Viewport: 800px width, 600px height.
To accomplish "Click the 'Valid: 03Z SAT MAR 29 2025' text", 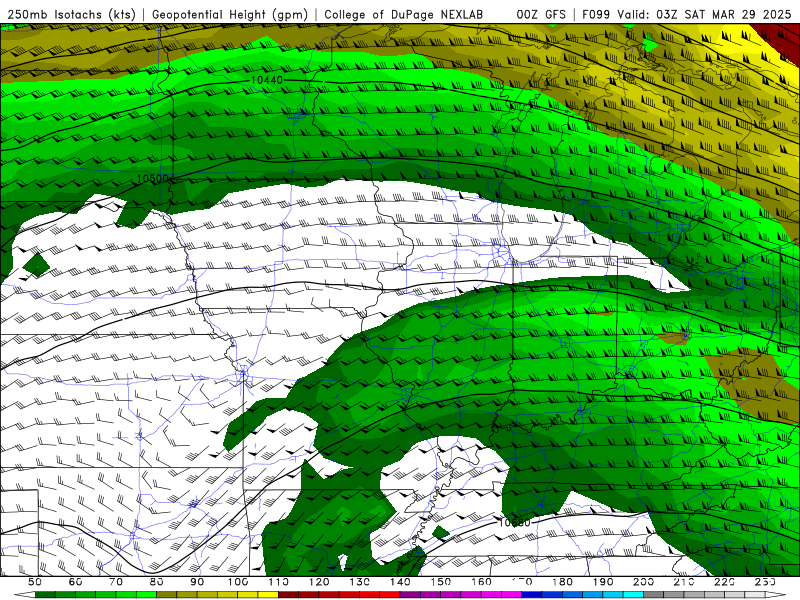I will (x=704, y=14).
